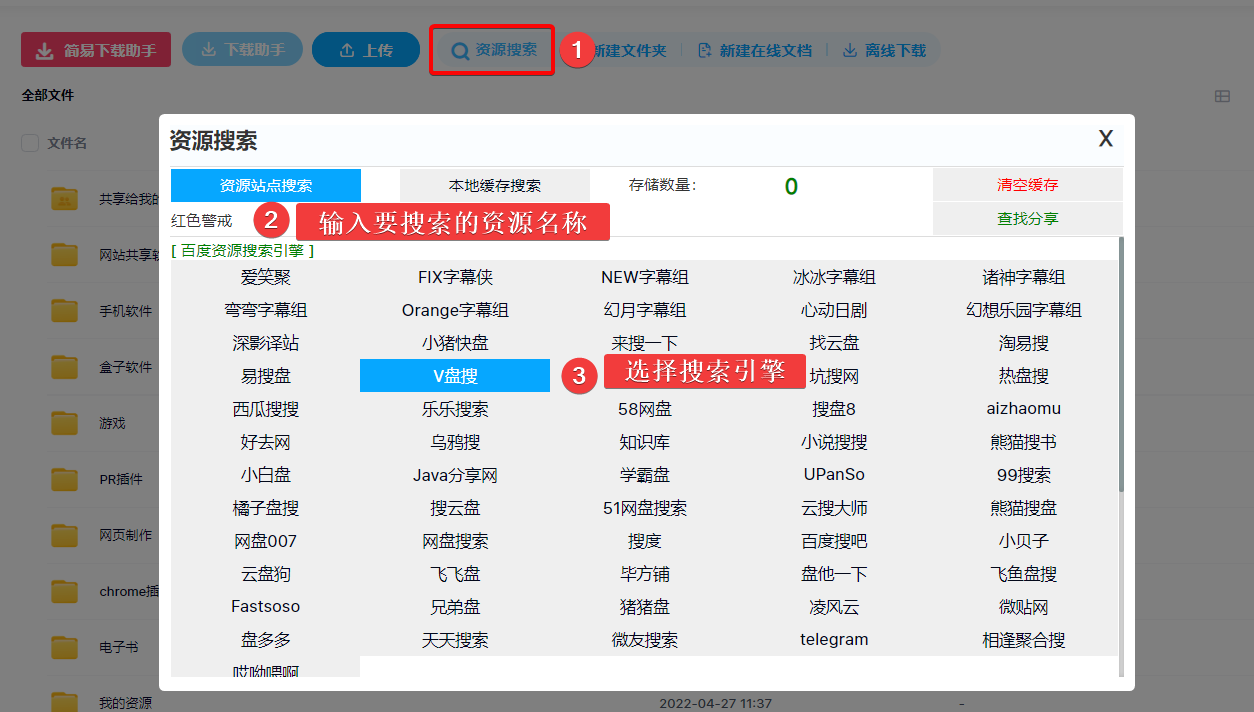
Task: Switch file view with the grid layout icon
Action: tap(1222, 96)
